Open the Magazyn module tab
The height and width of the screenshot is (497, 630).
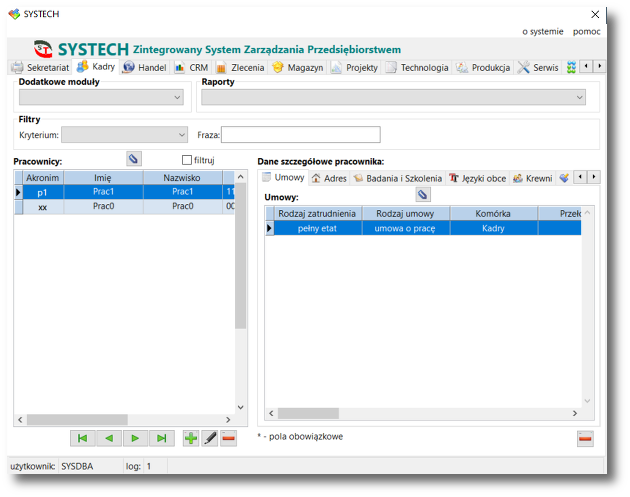coord(297,67)
